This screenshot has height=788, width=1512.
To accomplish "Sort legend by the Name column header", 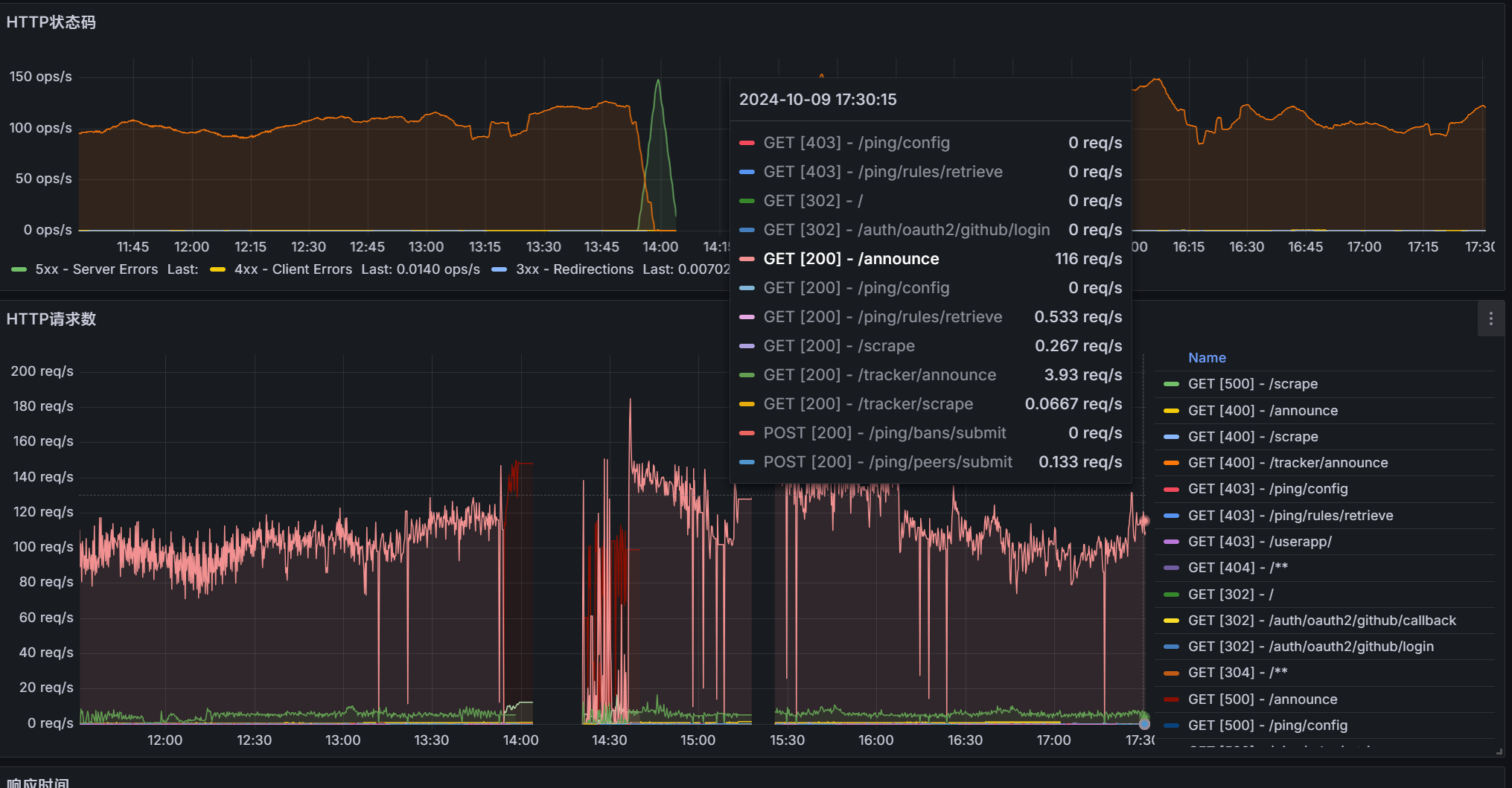I will pyautogui.click(x=1206, y=358).
